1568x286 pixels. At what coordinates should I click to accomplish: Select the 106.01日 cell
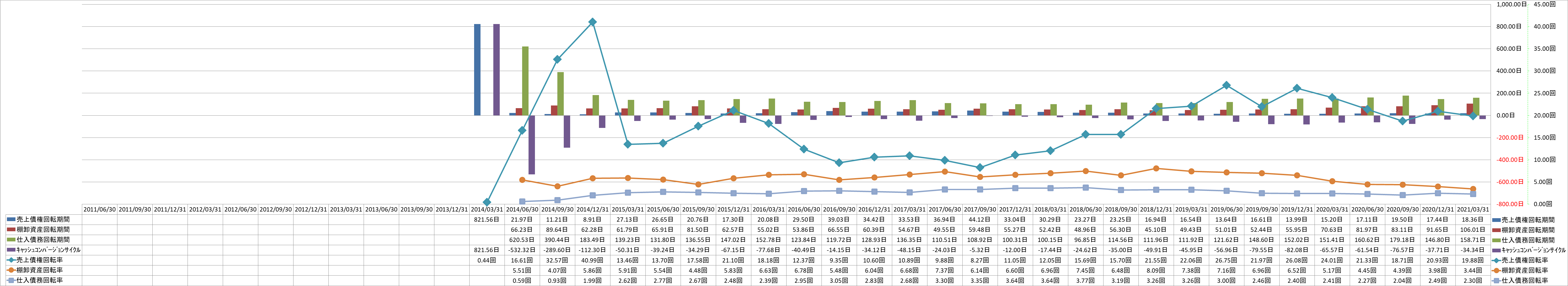(1474, 230)
